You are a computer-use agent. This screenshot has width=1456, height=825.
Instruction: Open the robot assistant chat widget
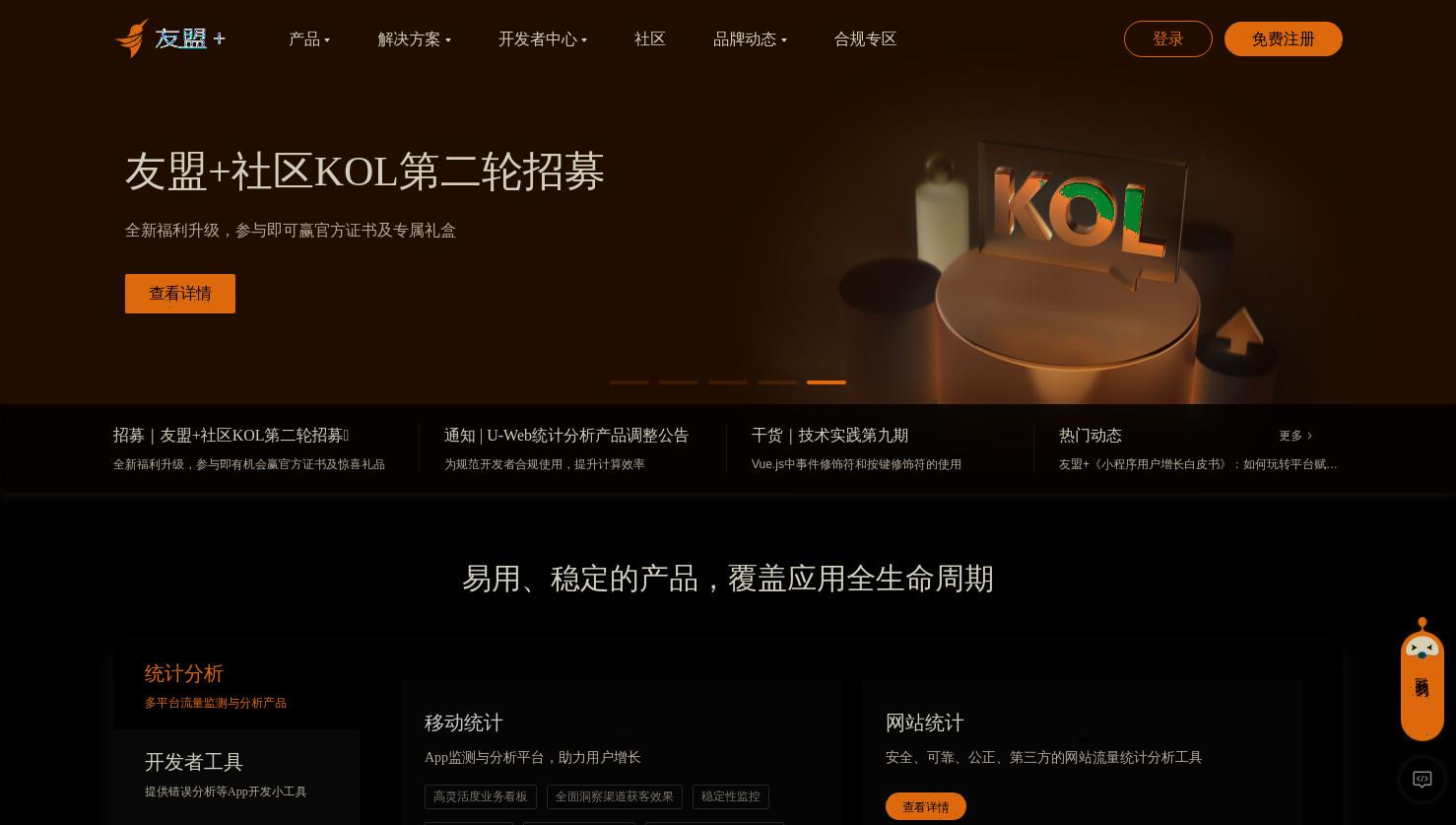coord(1422,680)
